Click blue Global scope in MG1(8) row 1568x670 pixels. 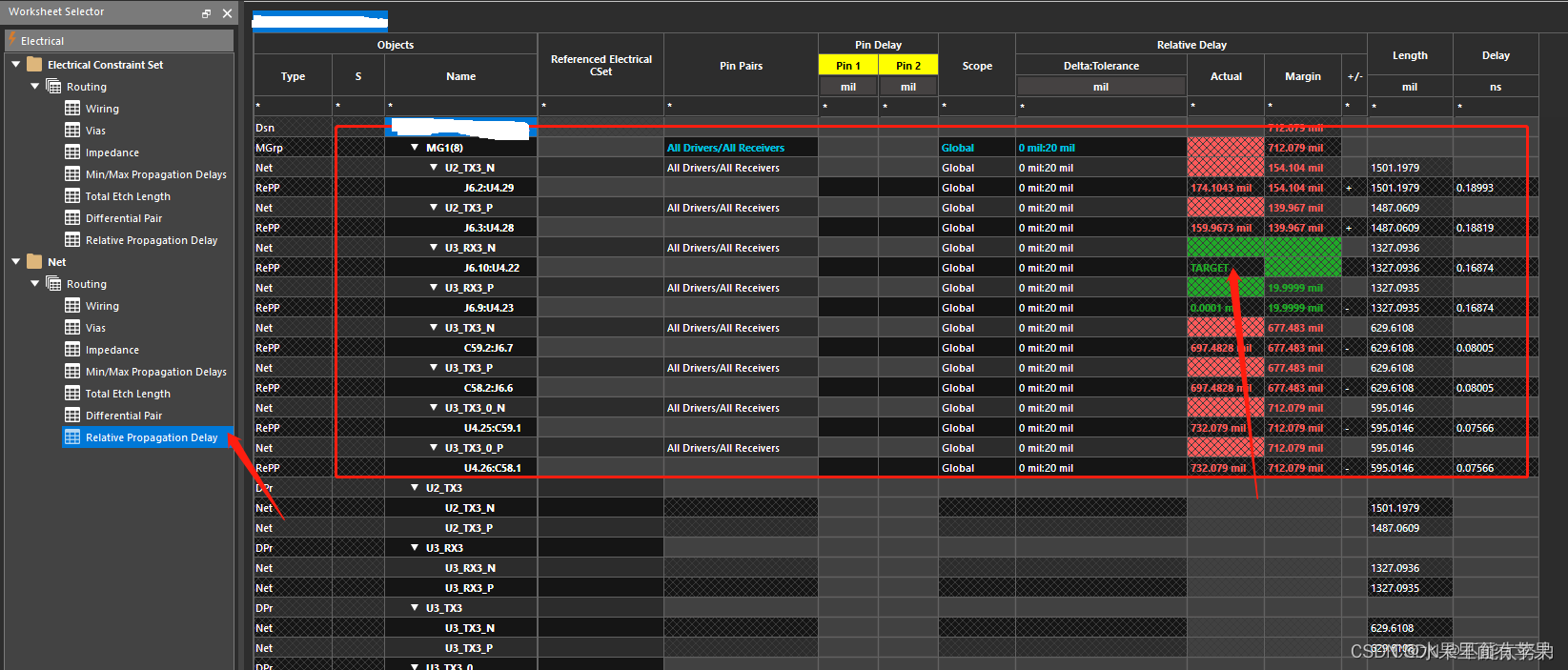pyautogui.click(x=957, y=148)
